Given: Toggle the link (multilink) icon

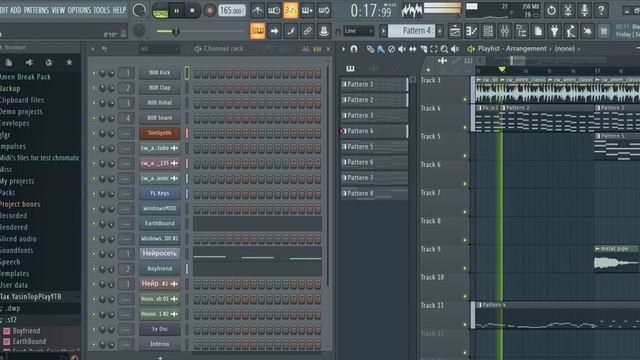Looking at the screenshot, I should 307,31.
